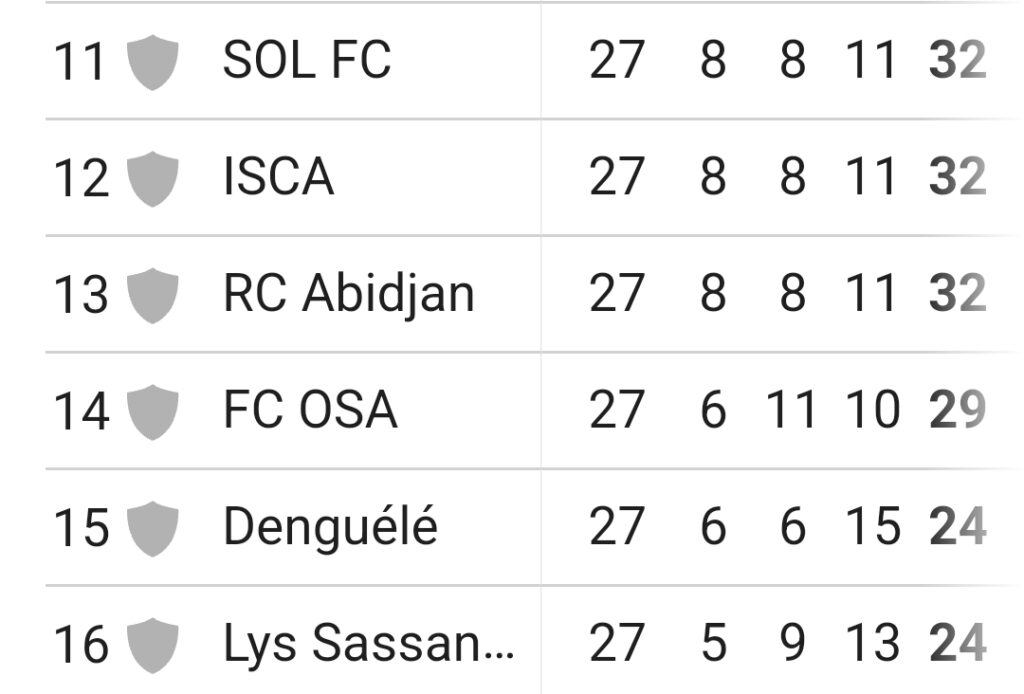The image size is (1024, 694).
Task: Select the truncated Lys Sassan… team name
Action: coord(369,645)
